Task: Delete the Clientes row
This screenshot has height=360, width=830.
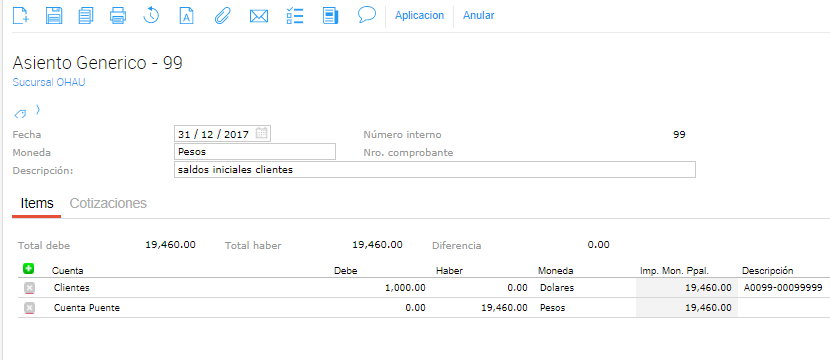Action: pos(30,288)
